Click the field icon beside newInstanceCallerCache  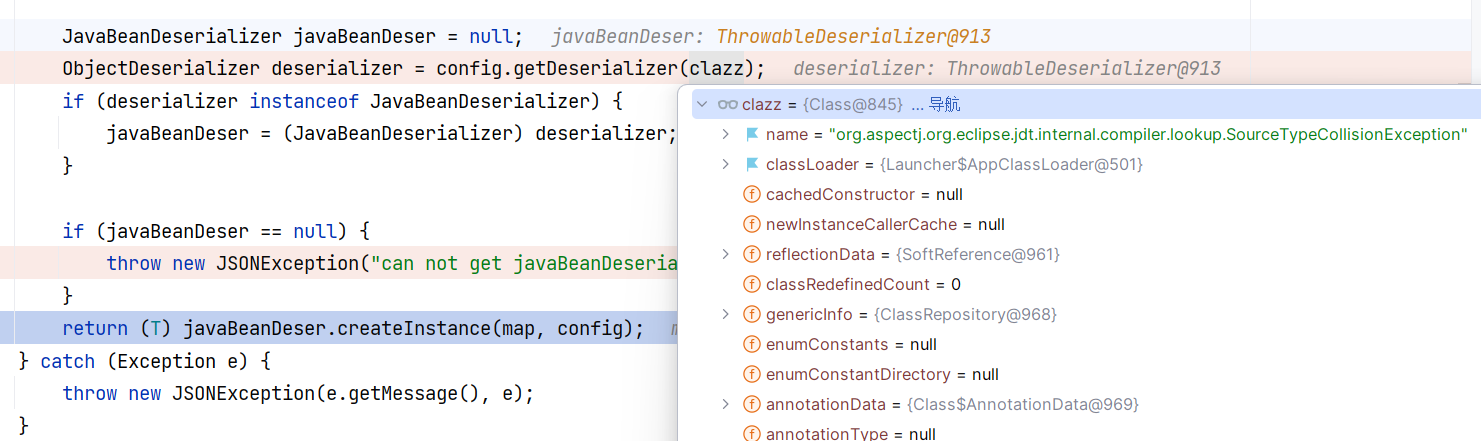(x=752, y=225)
